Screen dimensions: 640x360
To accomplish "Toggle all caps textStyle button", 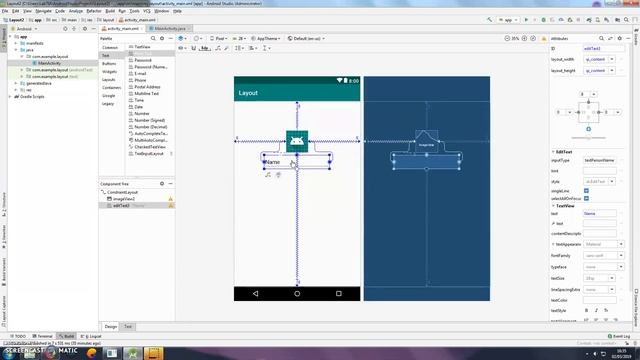I will (x=606, y=311).
